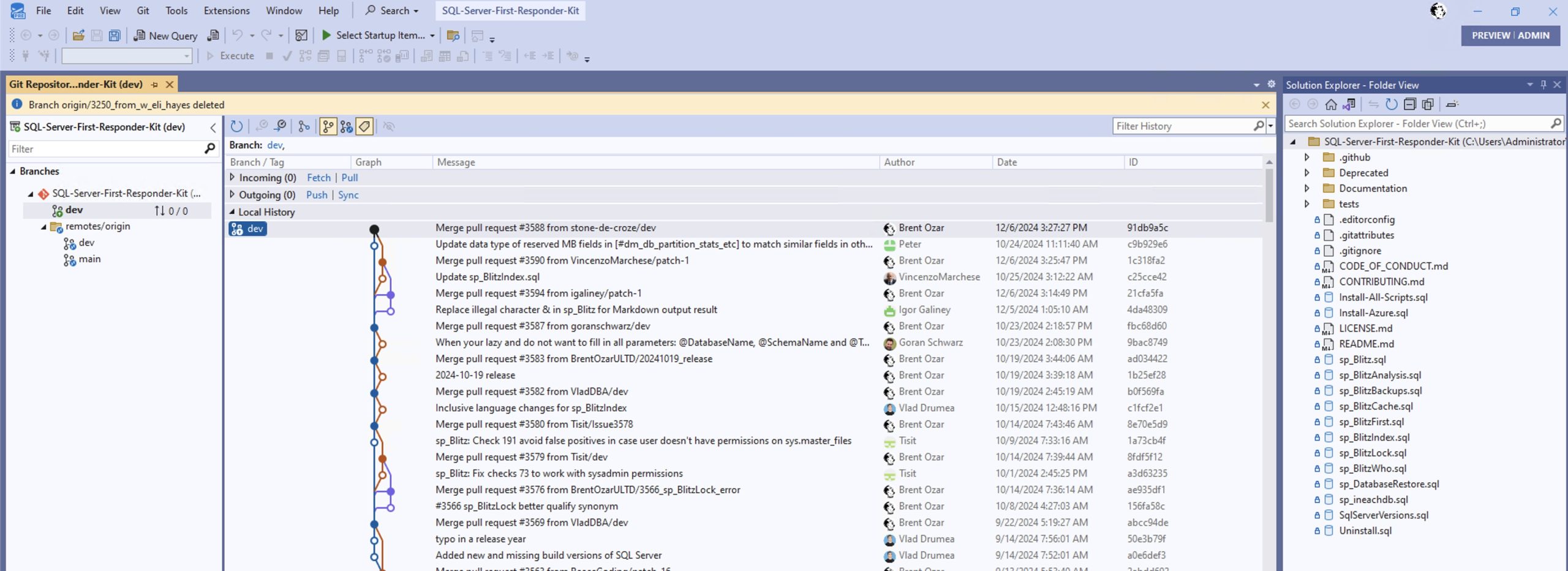This screenshot has width=1568, height=571.
Task: Click the Activity Monitor toolbar icon
Action: coord(301,36)
